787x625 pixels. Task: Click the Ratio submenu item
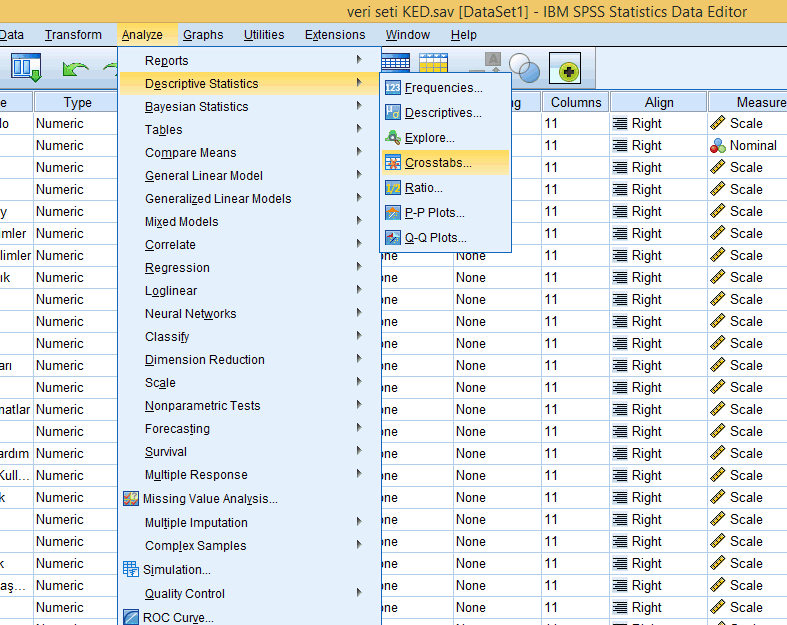(423, 188)
